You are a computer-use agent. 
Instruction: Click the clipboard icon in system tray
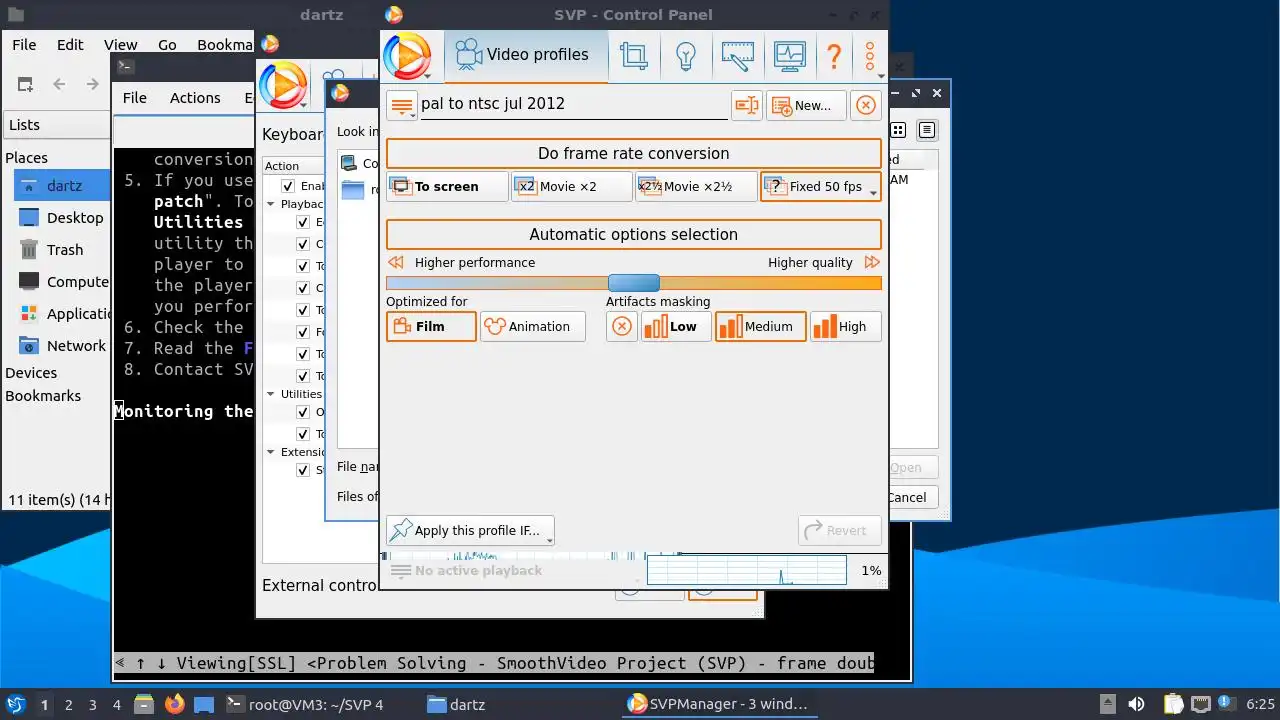click(x=1174, y=704)
